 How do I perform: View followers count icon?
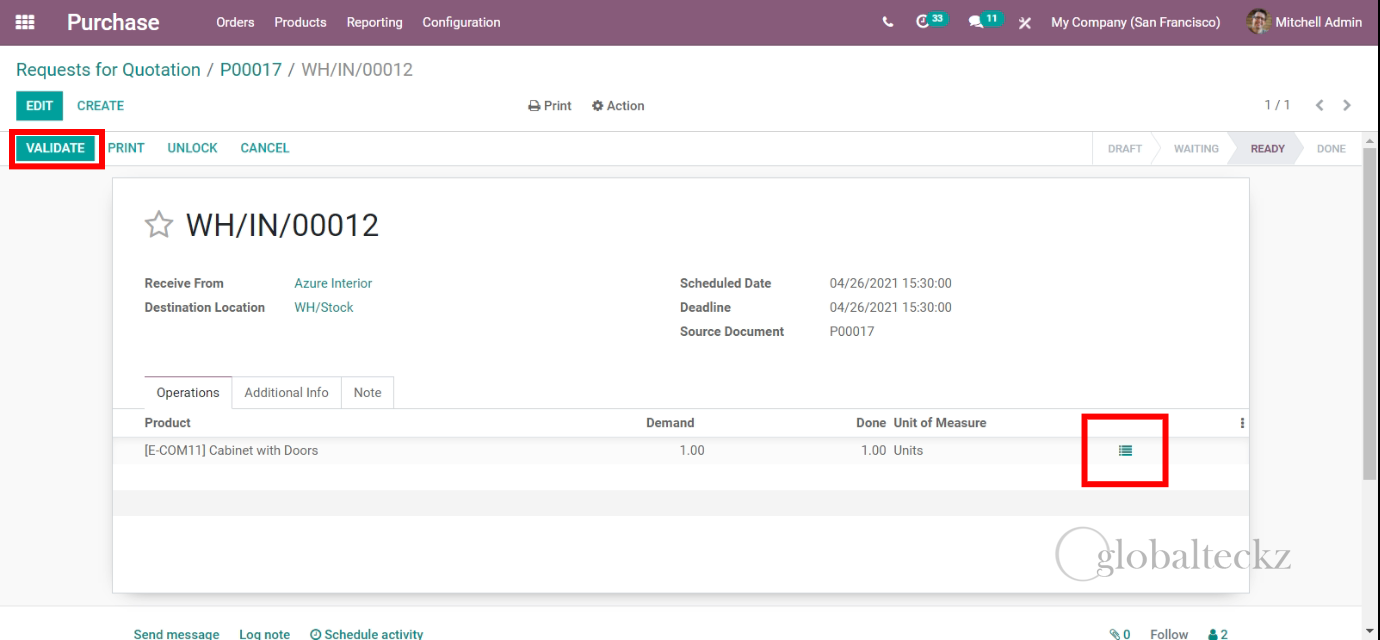(x=1218, y=634)
